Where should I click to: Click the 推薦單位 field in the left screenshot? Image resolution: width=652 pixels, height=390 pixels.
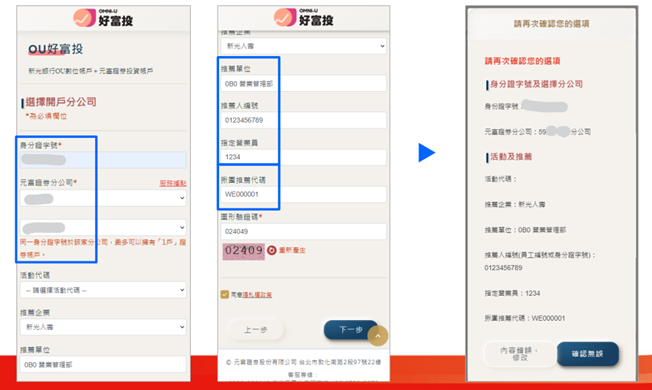coord(103,364)
